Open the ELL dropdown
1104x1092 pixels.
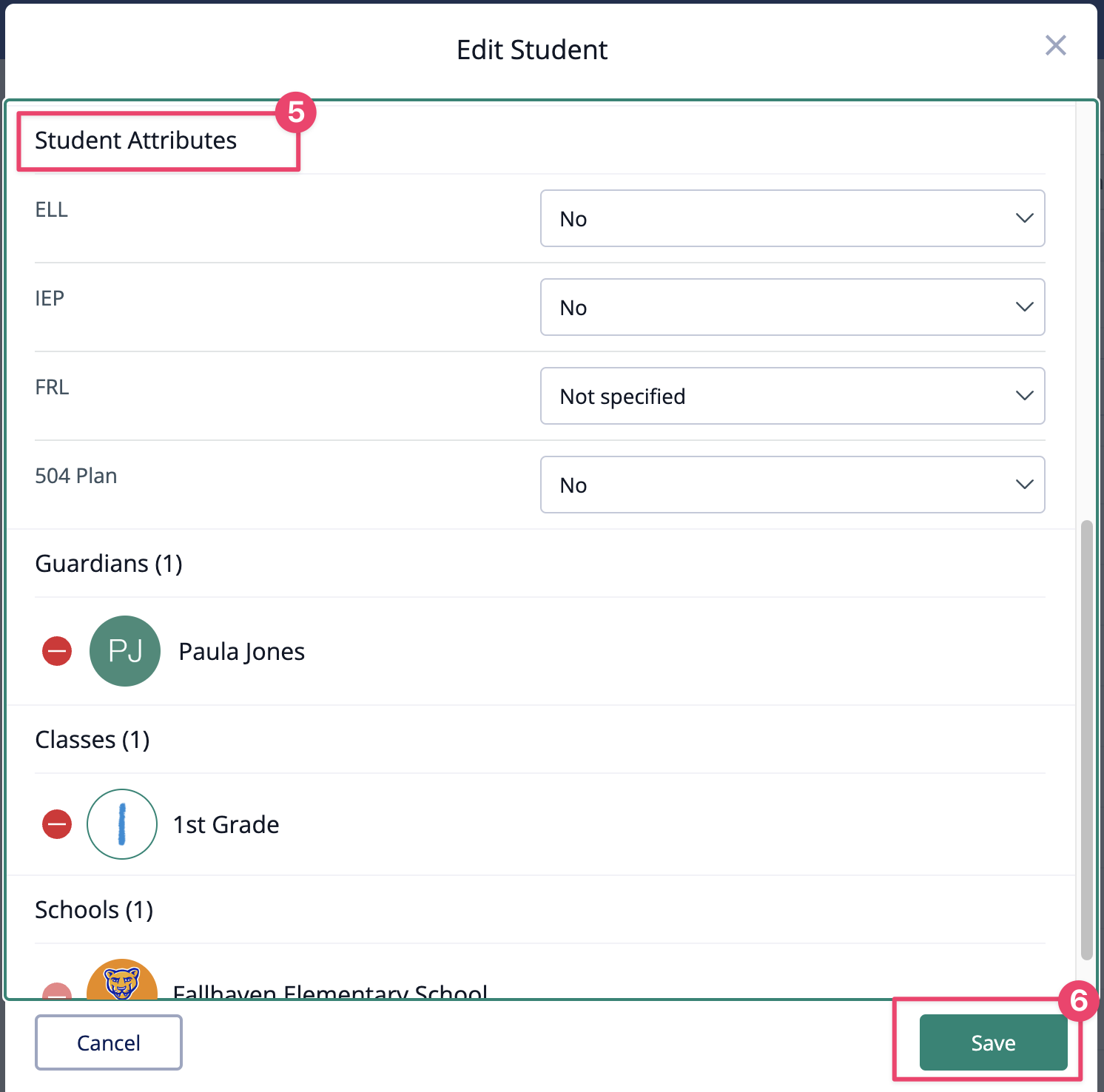pos(792,218)
